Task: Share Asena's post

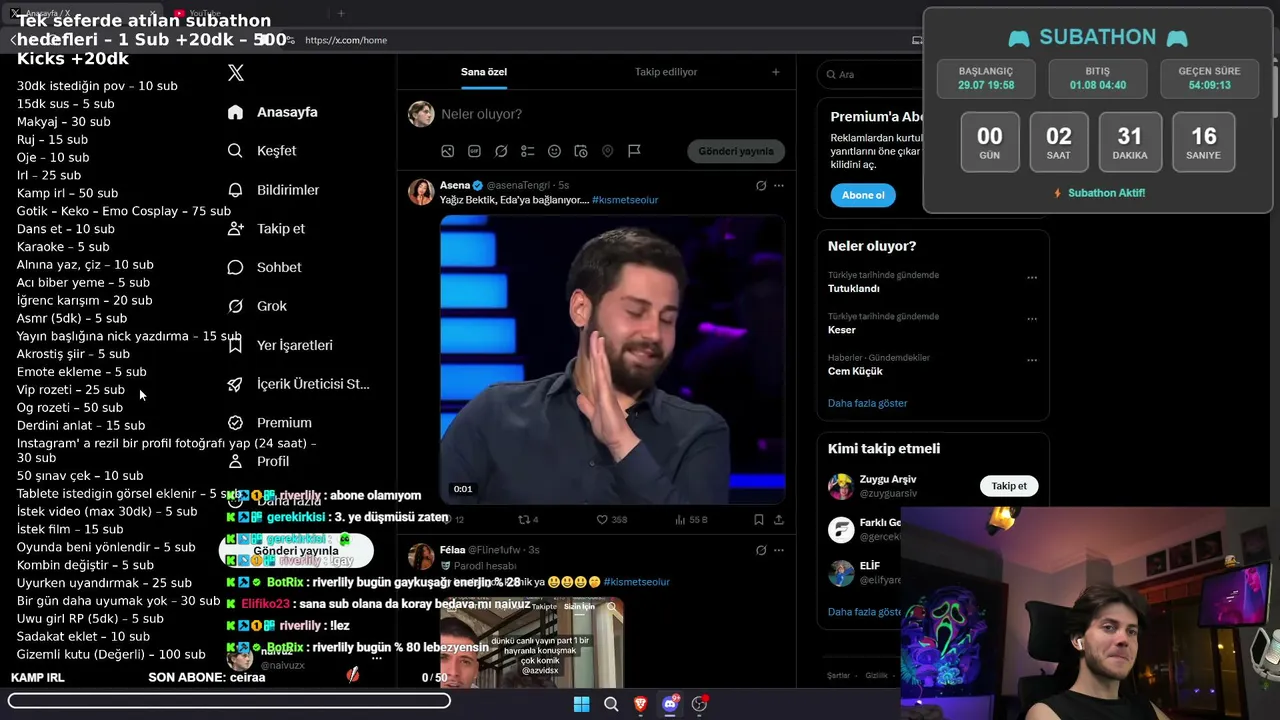Action: click(779, 520)
